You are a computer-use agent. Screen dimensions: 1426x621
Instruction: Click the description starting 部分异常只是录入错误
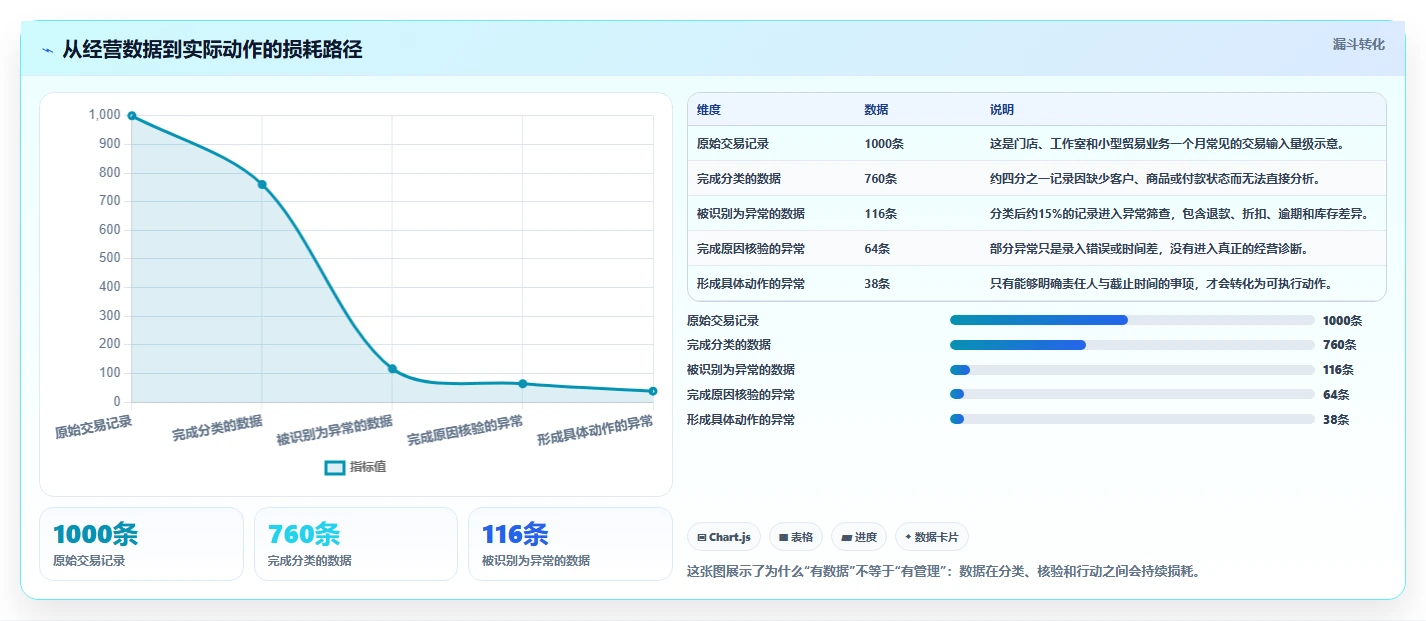1149,249
